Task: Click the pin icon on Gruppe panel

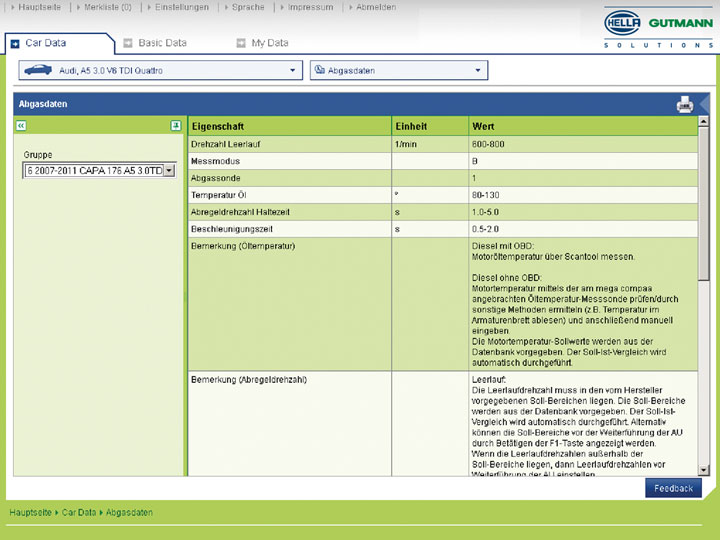Action: point(176,126)
